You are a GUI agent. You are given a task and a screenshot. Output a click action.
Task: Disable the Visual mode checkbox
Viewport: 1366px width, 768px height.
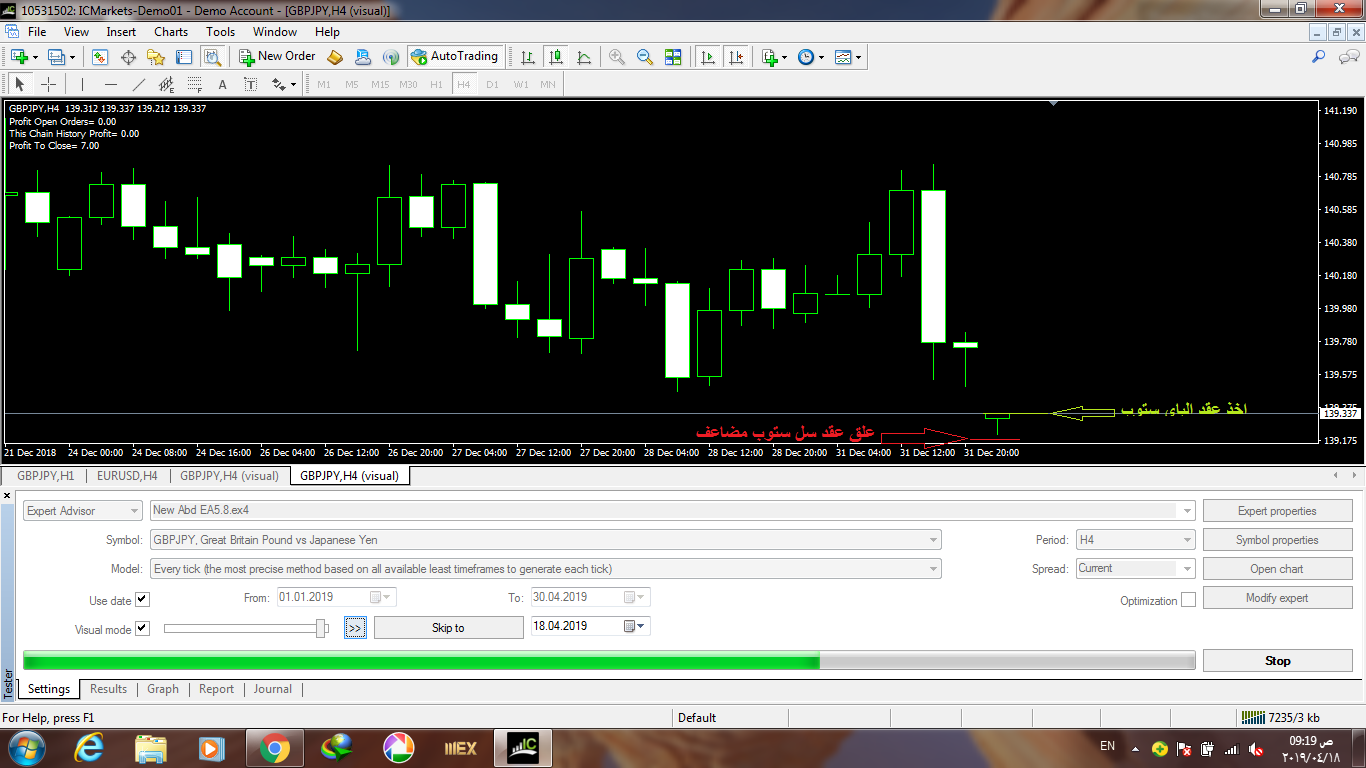[x=142, y=629]
